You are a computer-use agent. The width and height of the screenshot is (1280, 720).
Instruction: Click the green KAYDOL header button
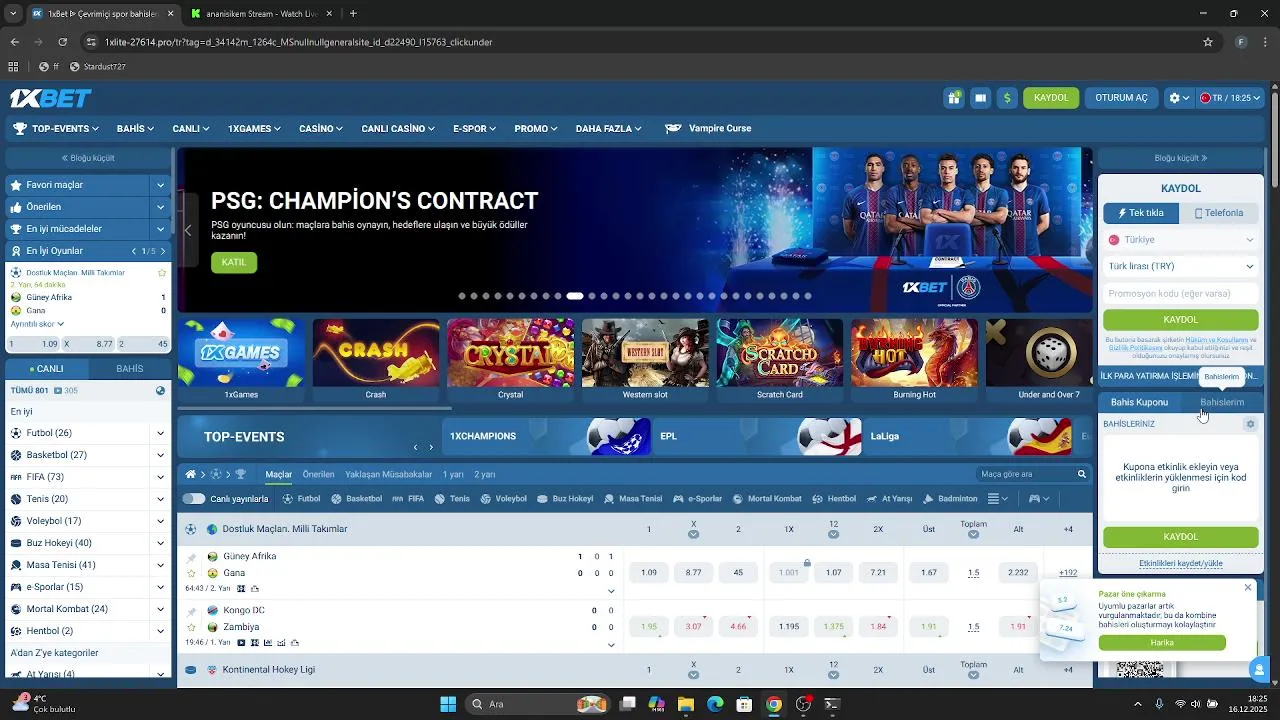pos(1051,98)
